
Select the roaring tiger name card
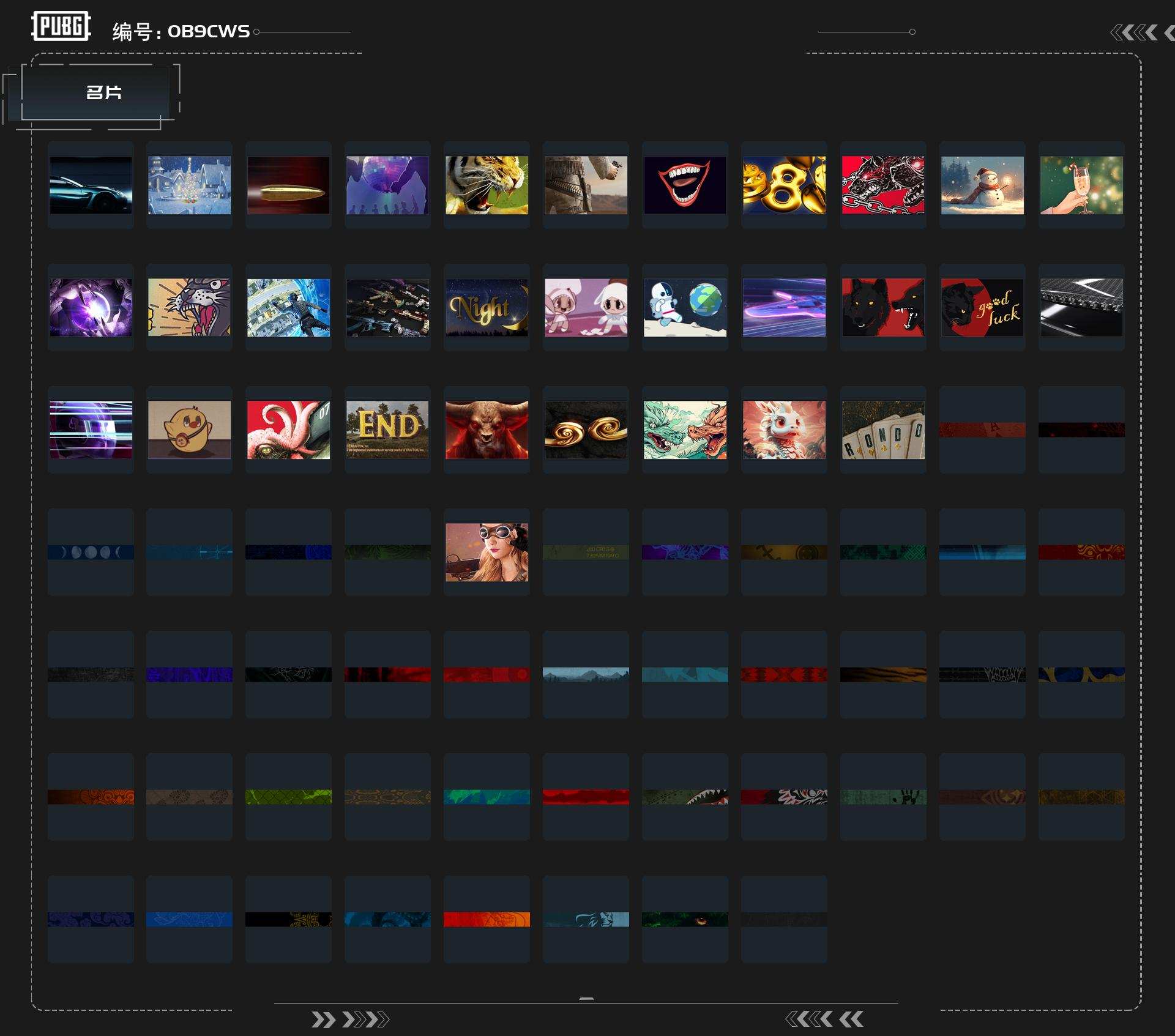coord(487,185)
